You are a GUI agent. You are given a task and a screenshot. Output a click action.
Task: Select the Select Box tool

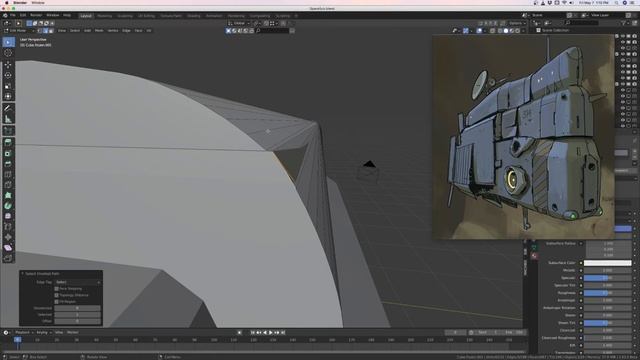(8, 42)
